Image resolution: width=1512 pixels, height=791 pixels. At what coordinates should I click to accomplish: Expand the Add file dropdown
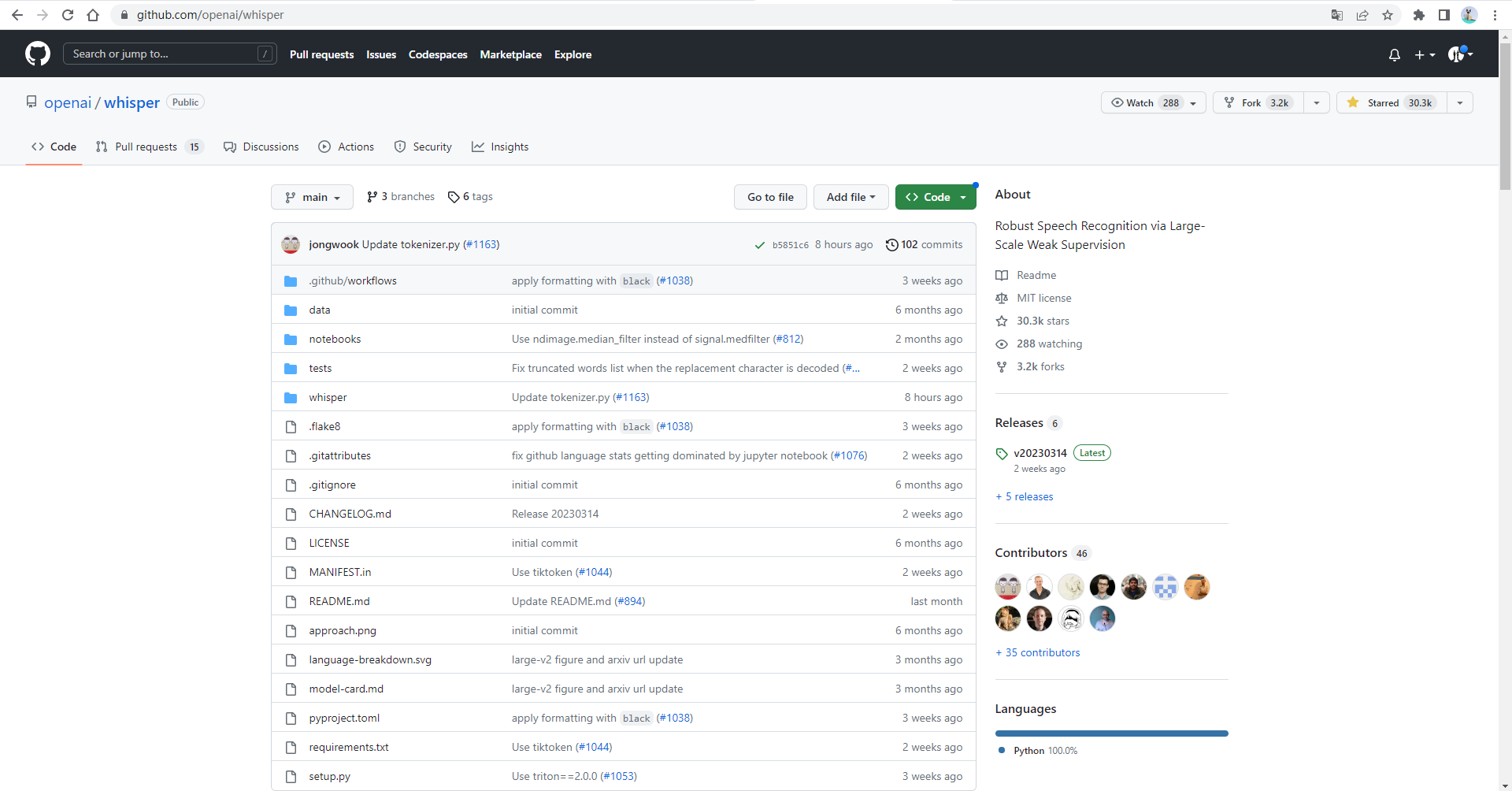[850, 197]
